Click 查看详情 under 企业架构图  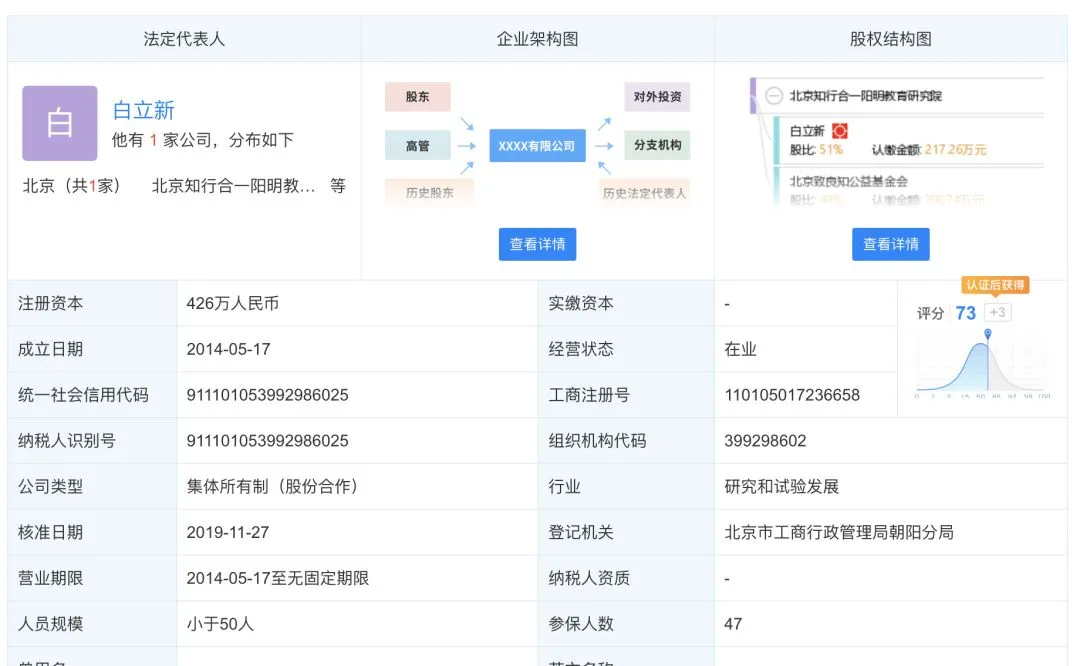pyautogui.click(x=537, y=244)
